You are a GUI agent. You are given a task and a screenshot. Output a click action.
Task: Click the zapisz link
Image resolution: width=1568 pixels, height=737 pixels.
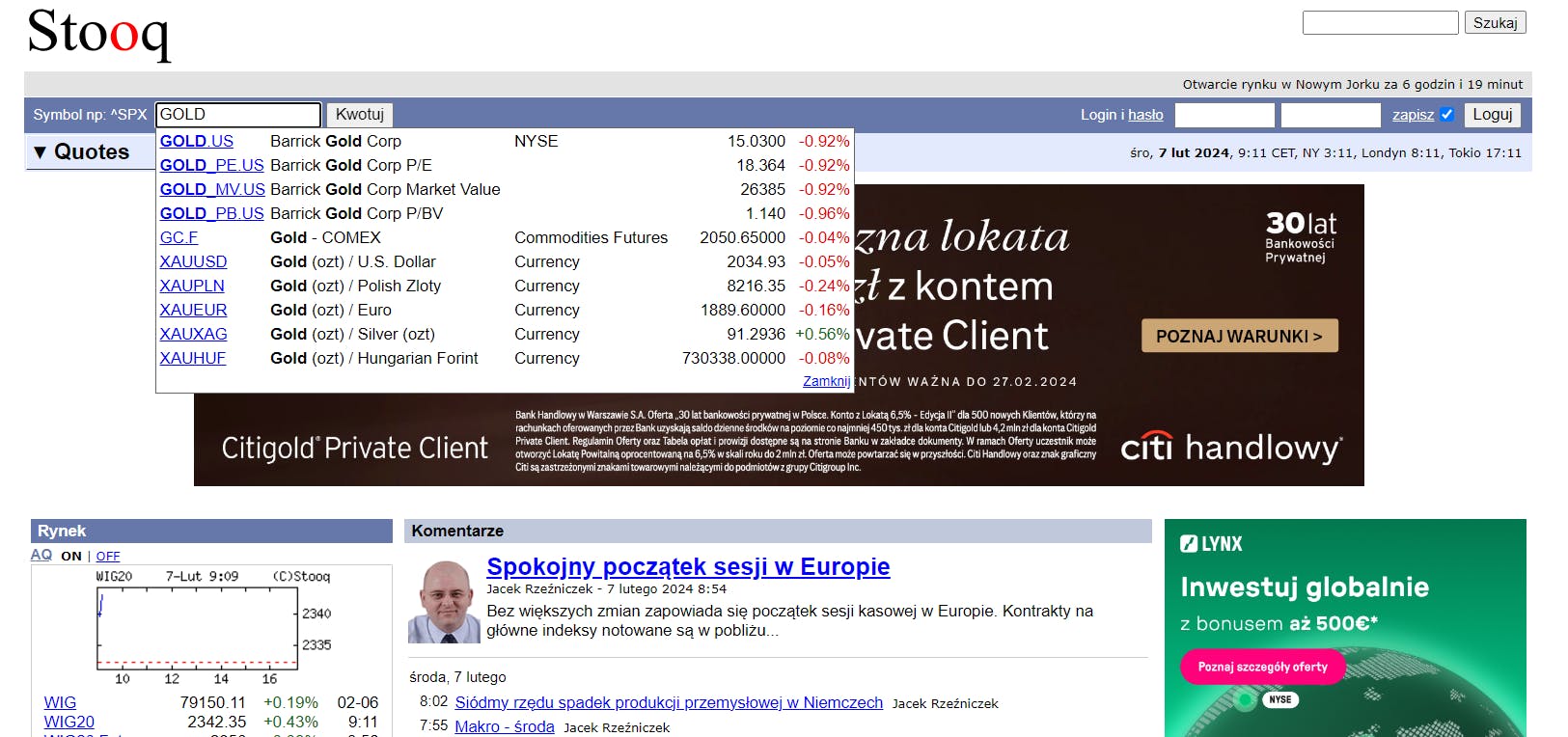tap(1413, 115)
